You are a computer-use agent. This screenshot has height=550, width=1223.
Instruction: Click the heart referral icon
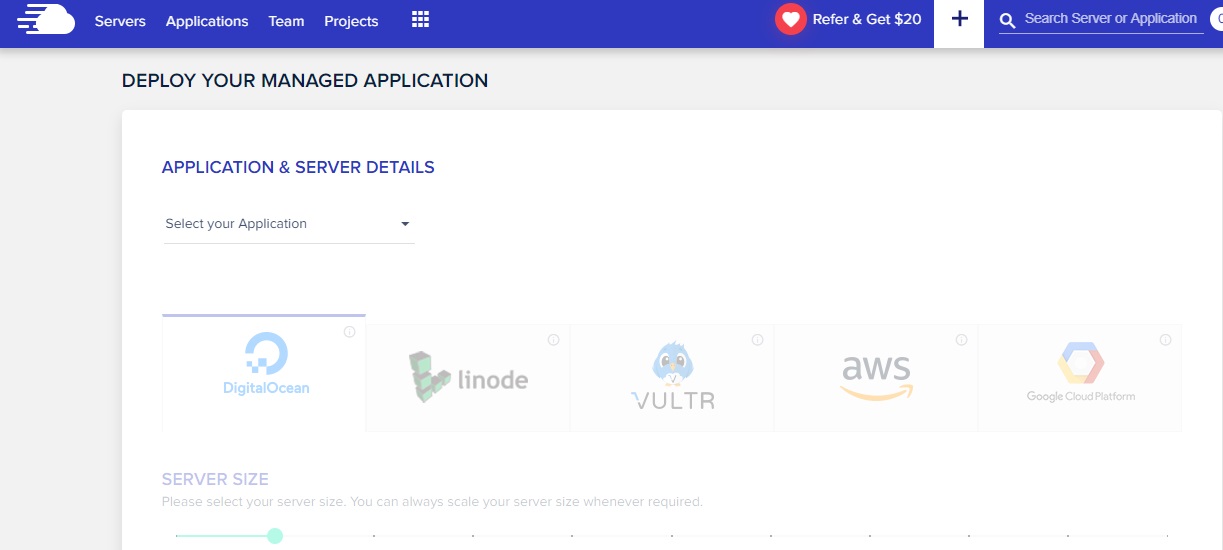(x=791, y=20)
